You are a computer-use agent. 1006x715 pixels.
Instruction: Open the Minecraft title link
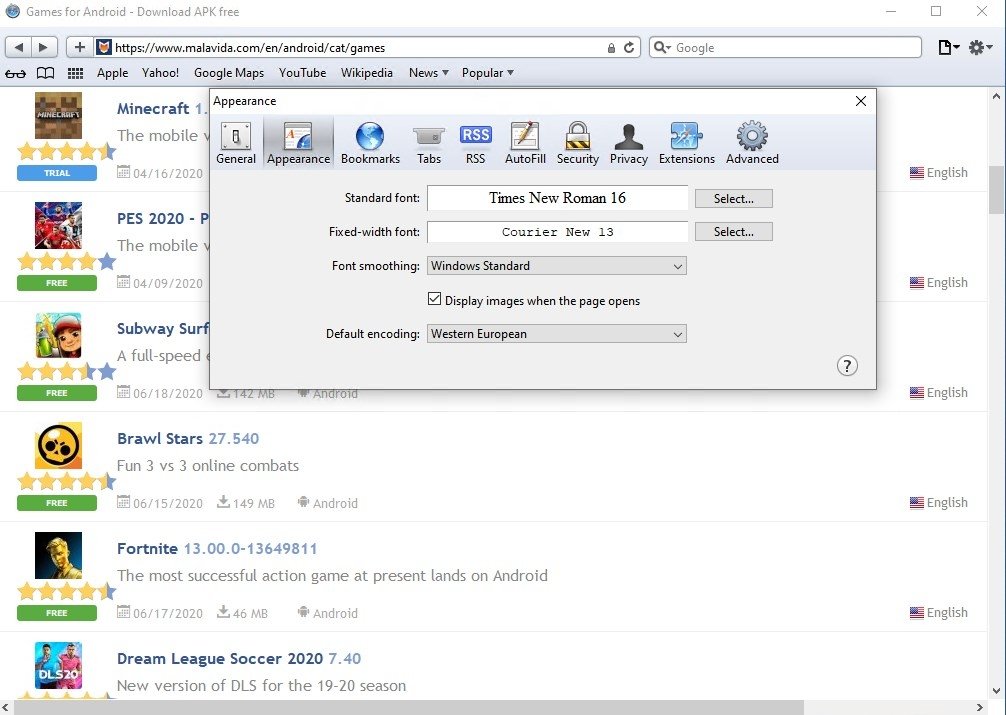pyautogui.click(x=153, y=108)
